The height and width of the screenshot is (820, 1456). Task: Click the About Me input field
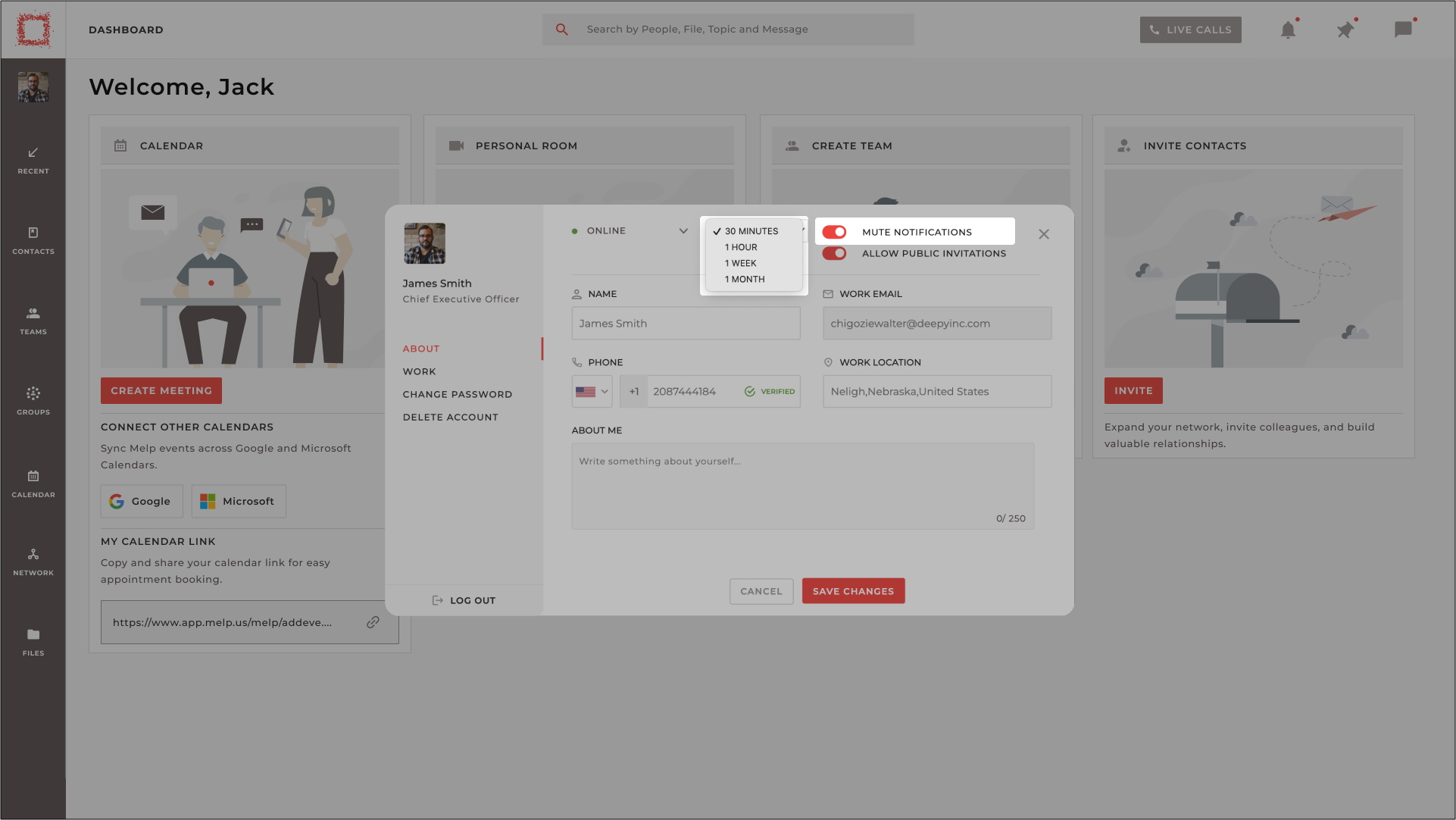802,484
